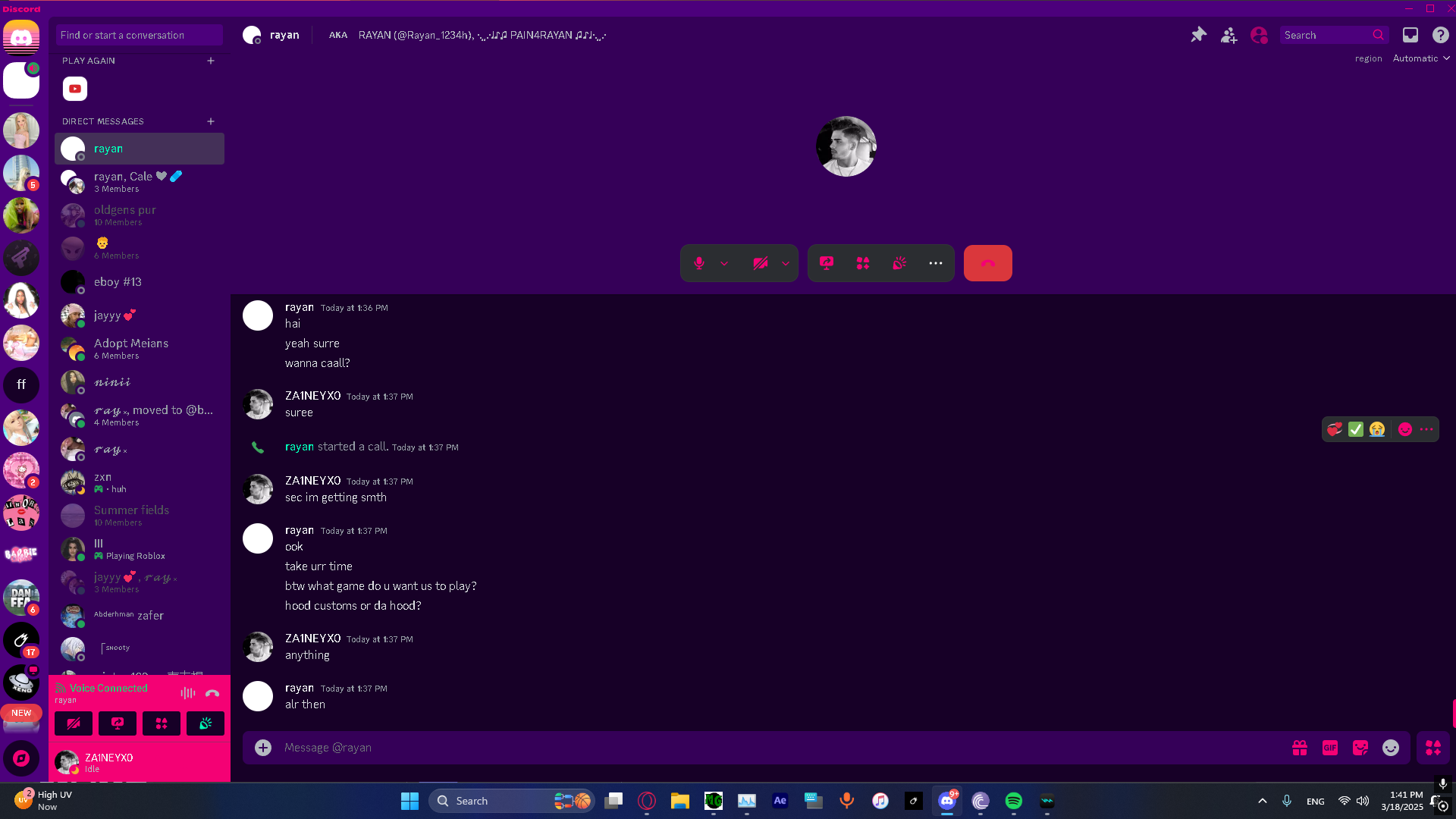This screenshot has width=1456, height=819.
Task: Open the GIF picker in message bar
Action: tap(1330, 748)
